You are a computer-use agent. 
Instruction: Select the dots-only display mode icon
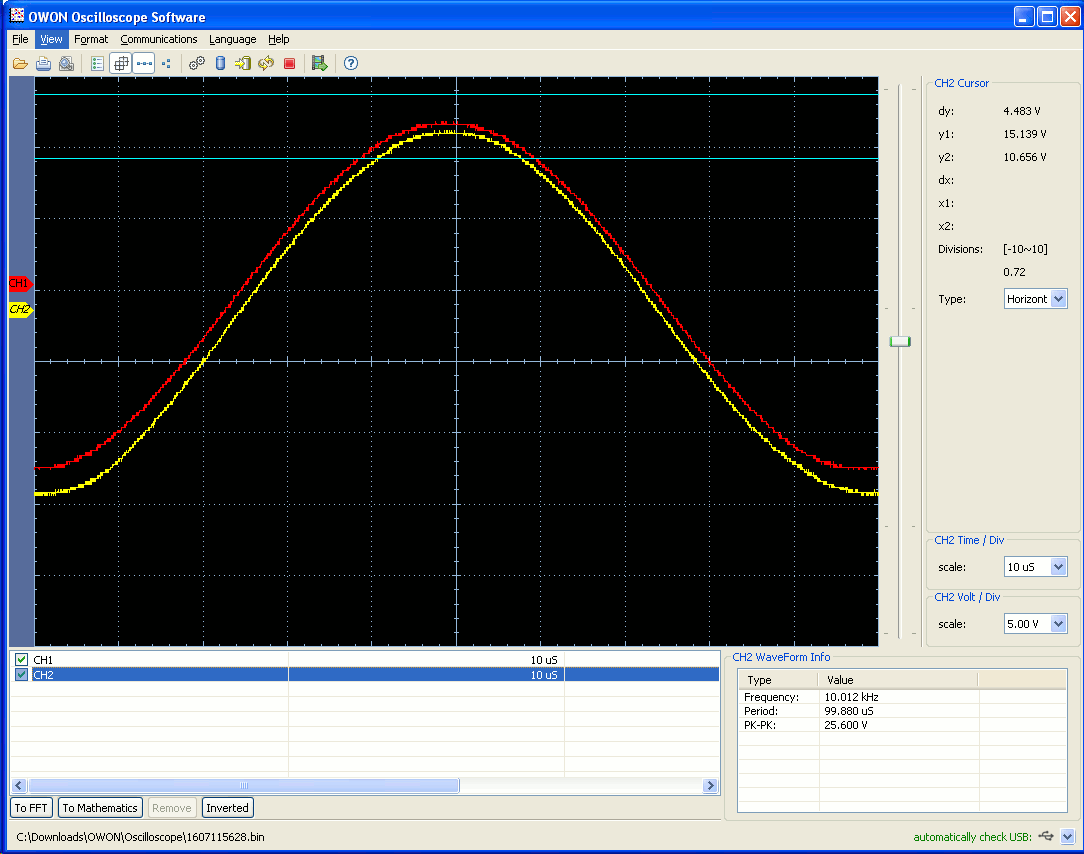167,64
